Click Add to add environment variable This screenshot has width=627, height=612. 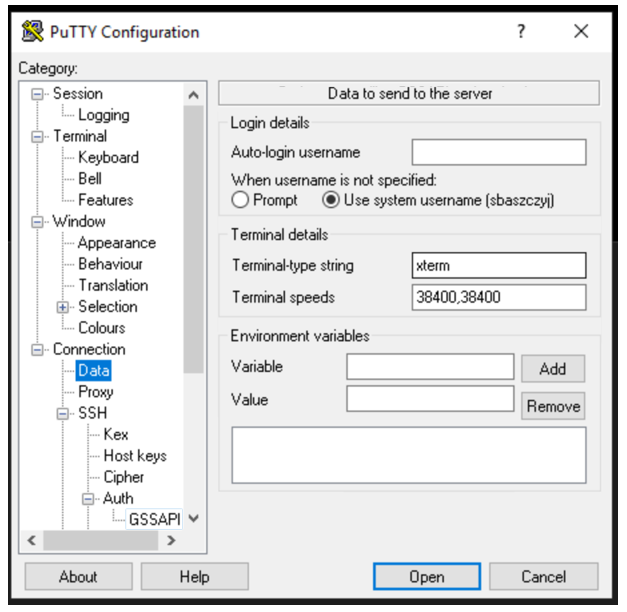pyautogui.click(x=553, y=368)
